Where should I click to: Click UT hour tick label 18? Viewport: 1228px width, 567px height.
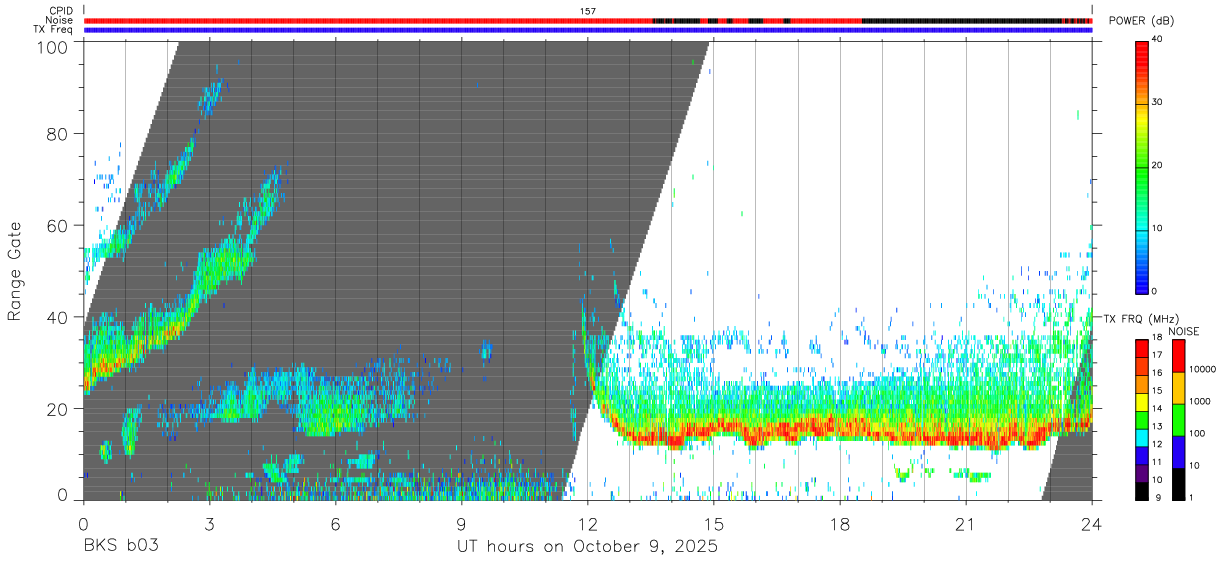tap(840, 523)
